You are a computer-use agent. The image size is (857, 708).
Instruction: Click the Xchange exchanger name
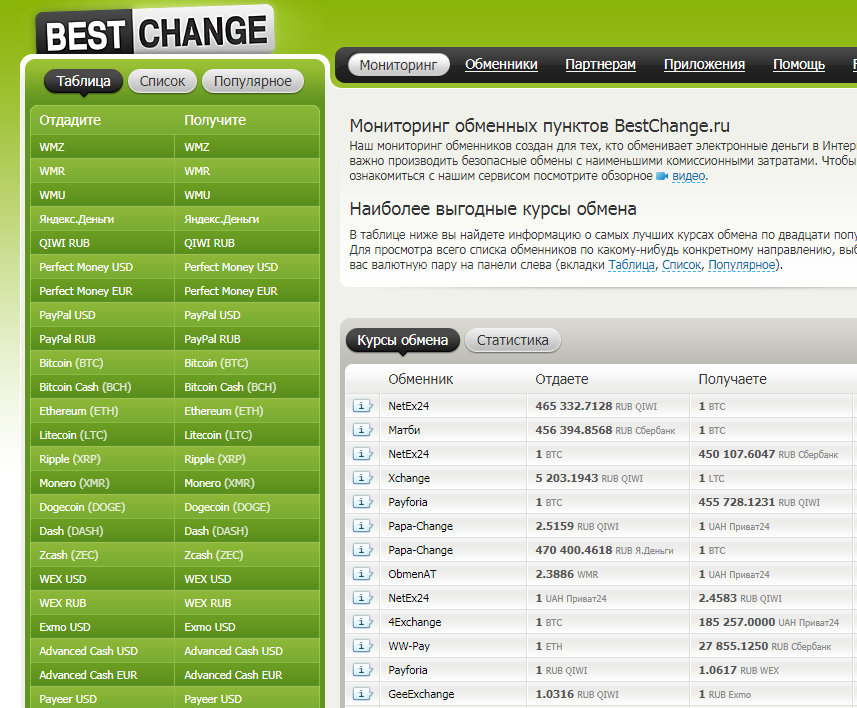(409, 478)
